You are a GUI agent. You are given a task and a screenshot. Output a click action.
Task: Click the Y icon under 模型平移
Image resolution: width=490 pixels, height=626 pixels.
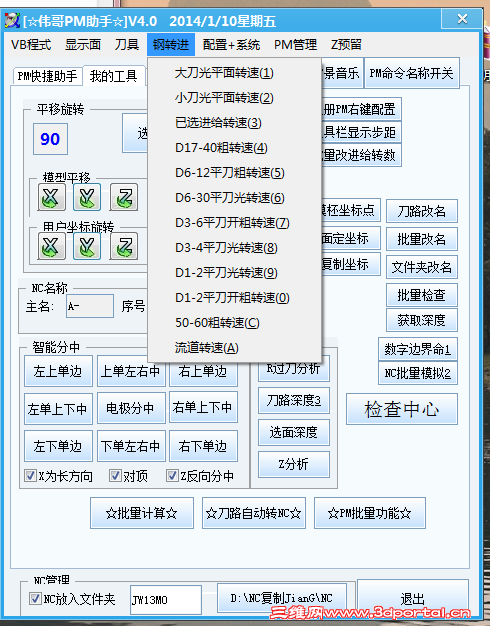(87, 197)
